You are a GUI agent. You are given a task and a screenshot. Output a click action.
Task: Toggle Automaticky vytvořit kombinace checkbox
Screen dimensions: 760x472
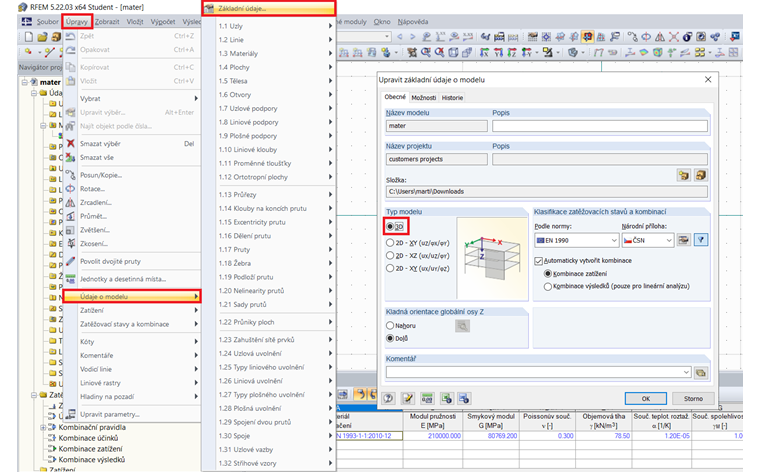pyautogui.click(x=538, y=261)
